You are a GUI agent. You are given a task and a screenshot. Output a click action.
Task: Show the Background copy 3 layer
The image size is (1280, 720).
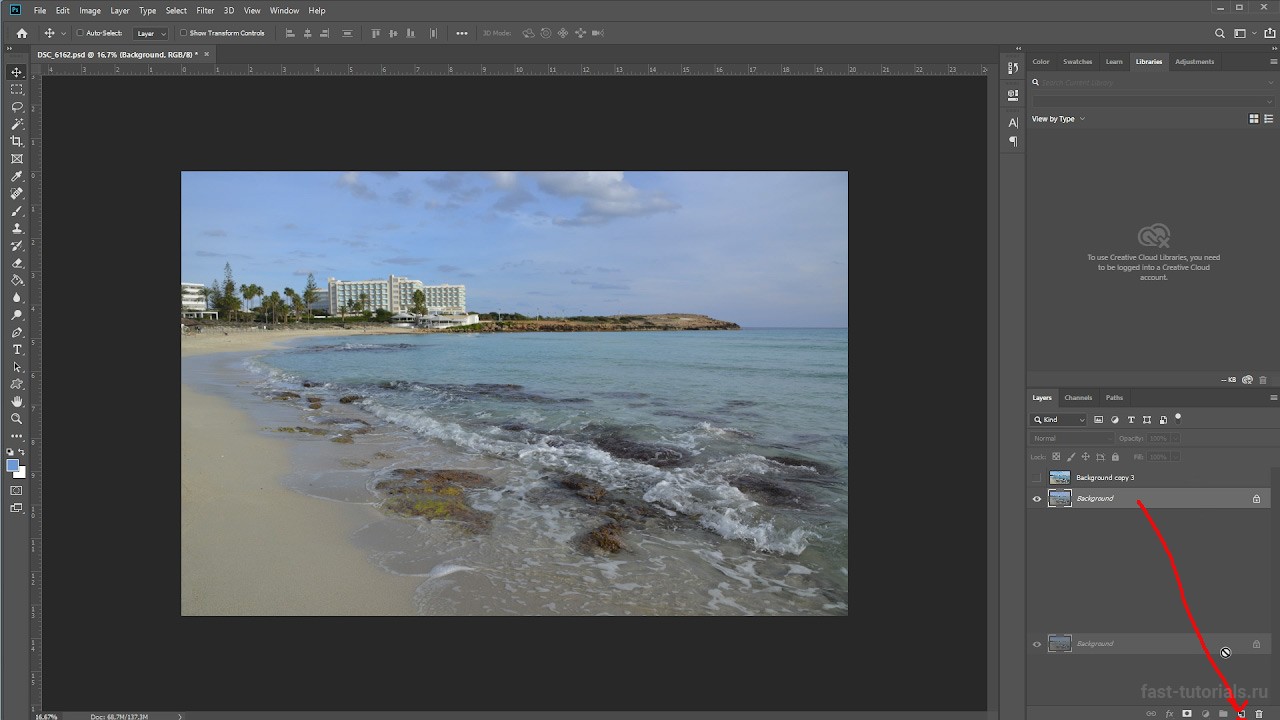[1037, 478]
